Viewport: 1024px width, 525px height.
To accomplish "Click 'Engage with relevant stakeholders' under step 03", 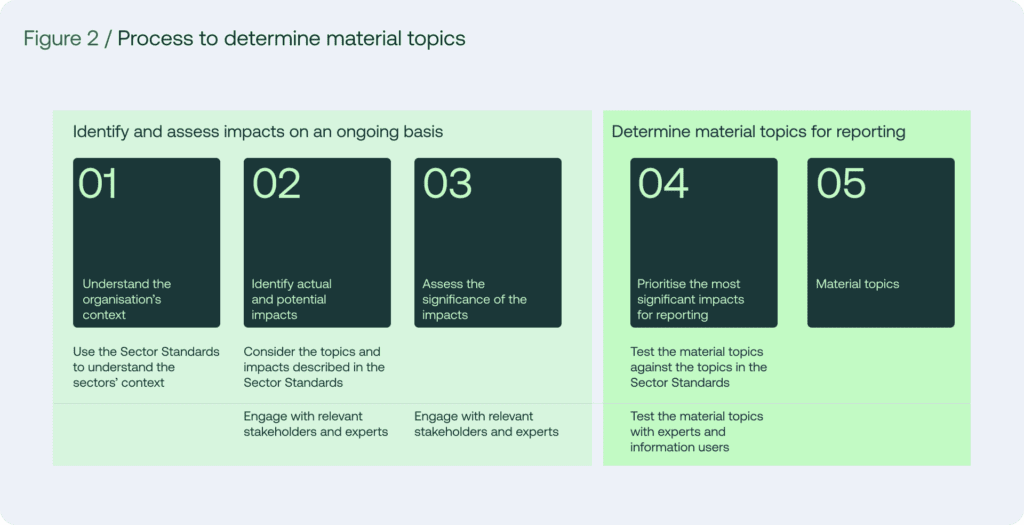I will click(487, 424).
